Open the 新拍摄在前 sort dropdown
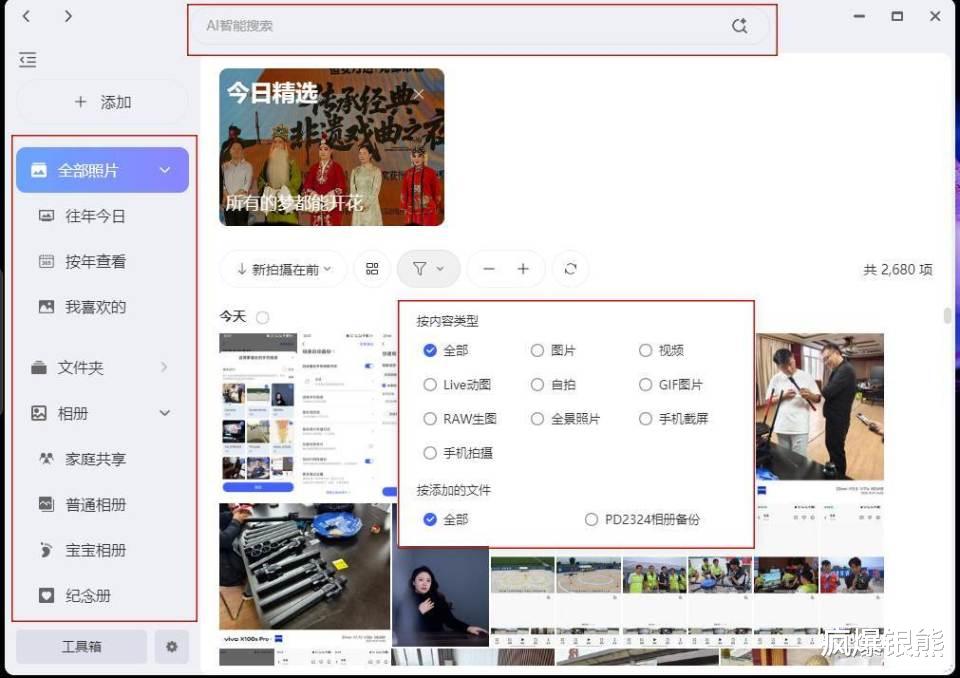The image size is (960, 678). [x=285, y=269]
